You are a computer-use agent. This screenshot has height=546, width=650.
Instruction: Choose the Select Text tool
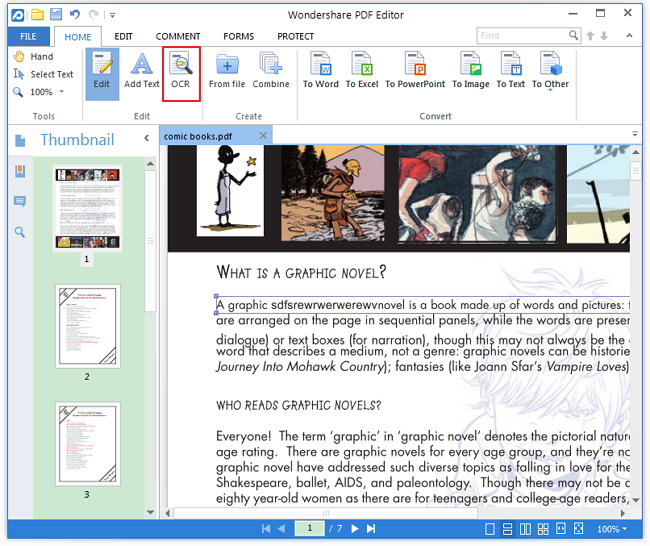pos(43,74)
